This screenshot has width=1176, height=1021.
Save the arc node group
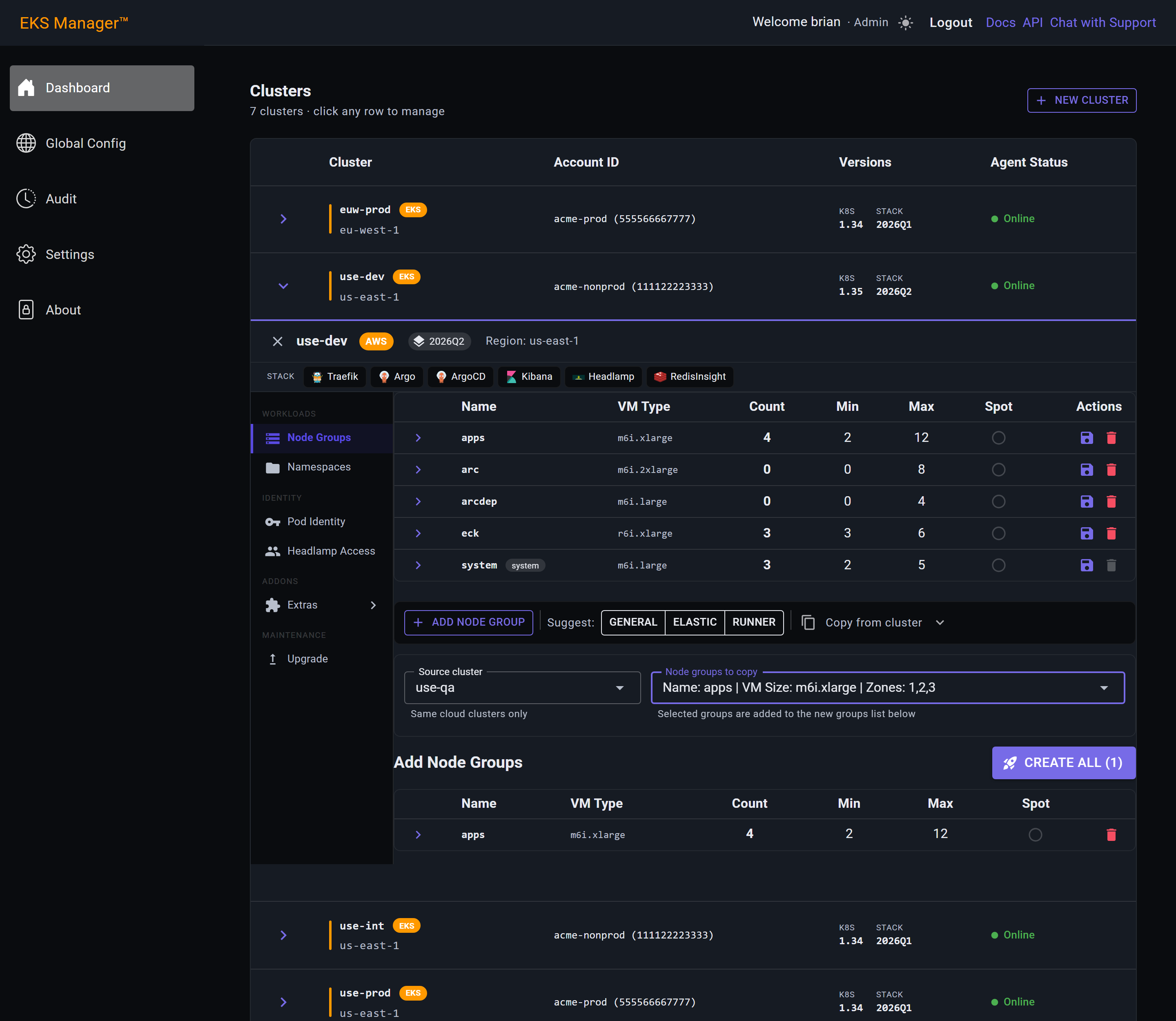1087,470
